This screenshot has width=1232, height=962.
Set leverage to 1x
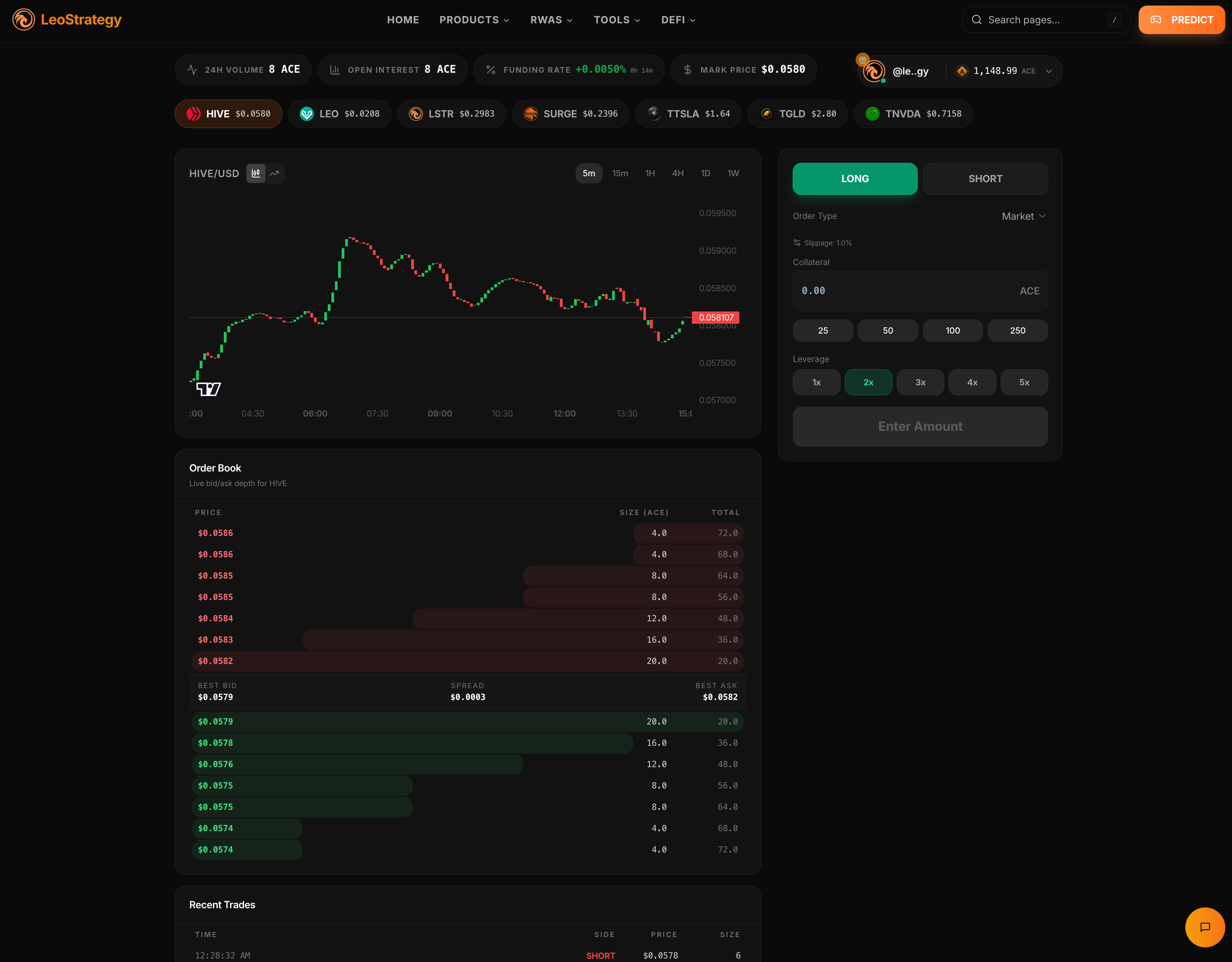click(x=816, y=382)
